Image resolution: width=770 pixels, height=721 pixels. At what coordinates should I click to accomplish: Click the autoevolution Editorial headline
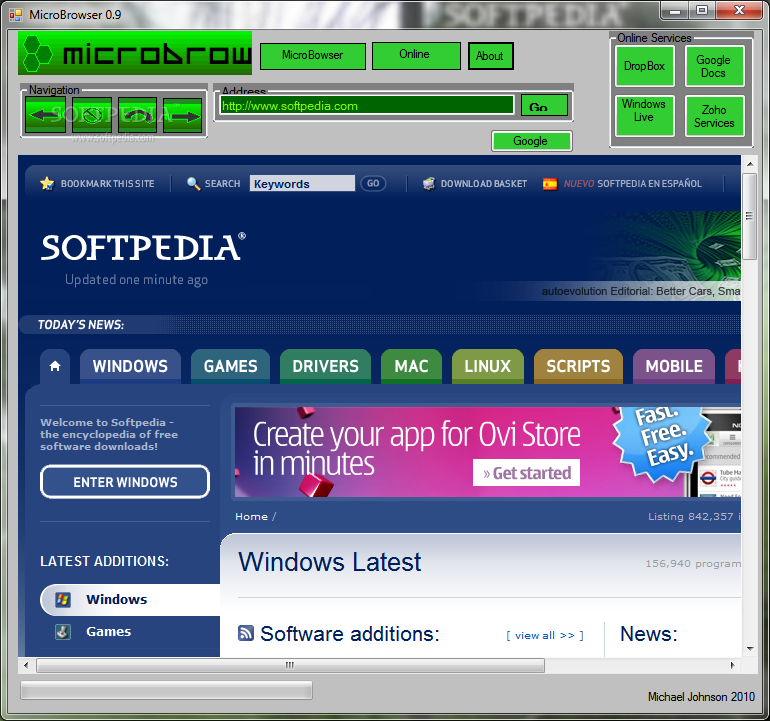[641, 291]
